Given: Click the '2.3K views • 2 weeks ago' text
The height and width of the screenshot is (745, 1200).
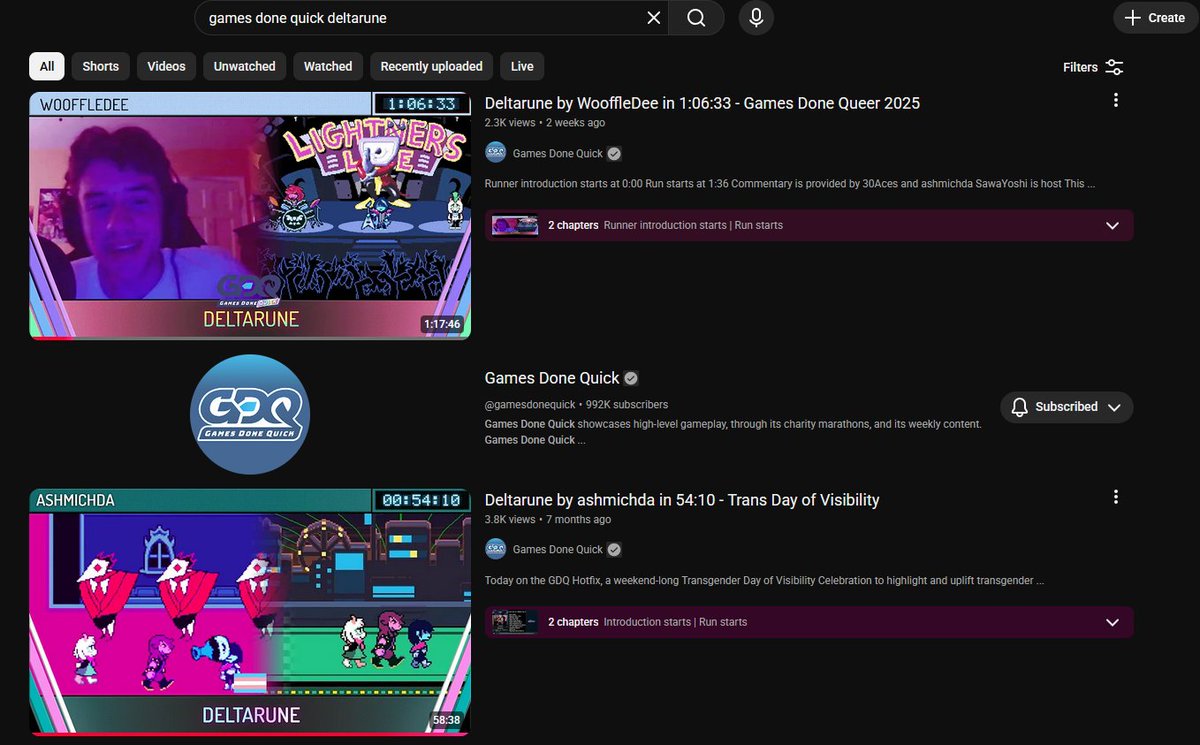Looking at the screenshot, I should (x=545, y=123).
